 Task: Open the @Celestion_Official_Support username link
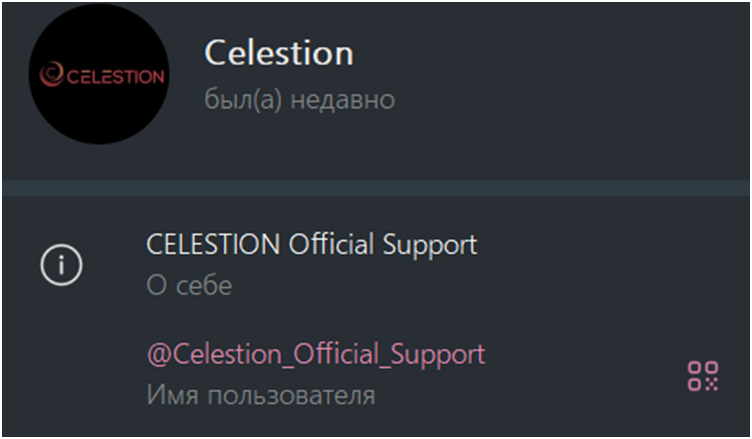coord(316,353)
